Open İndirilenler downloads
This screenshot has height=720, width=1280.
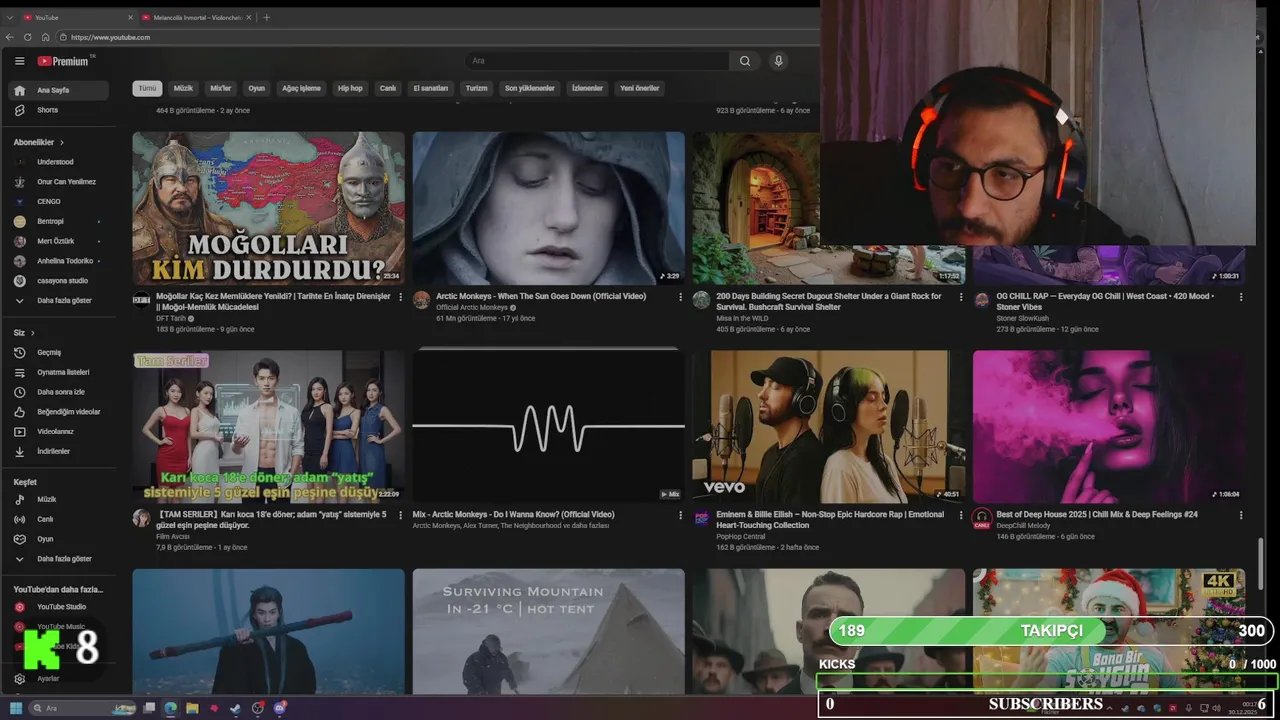click(58, 451)
